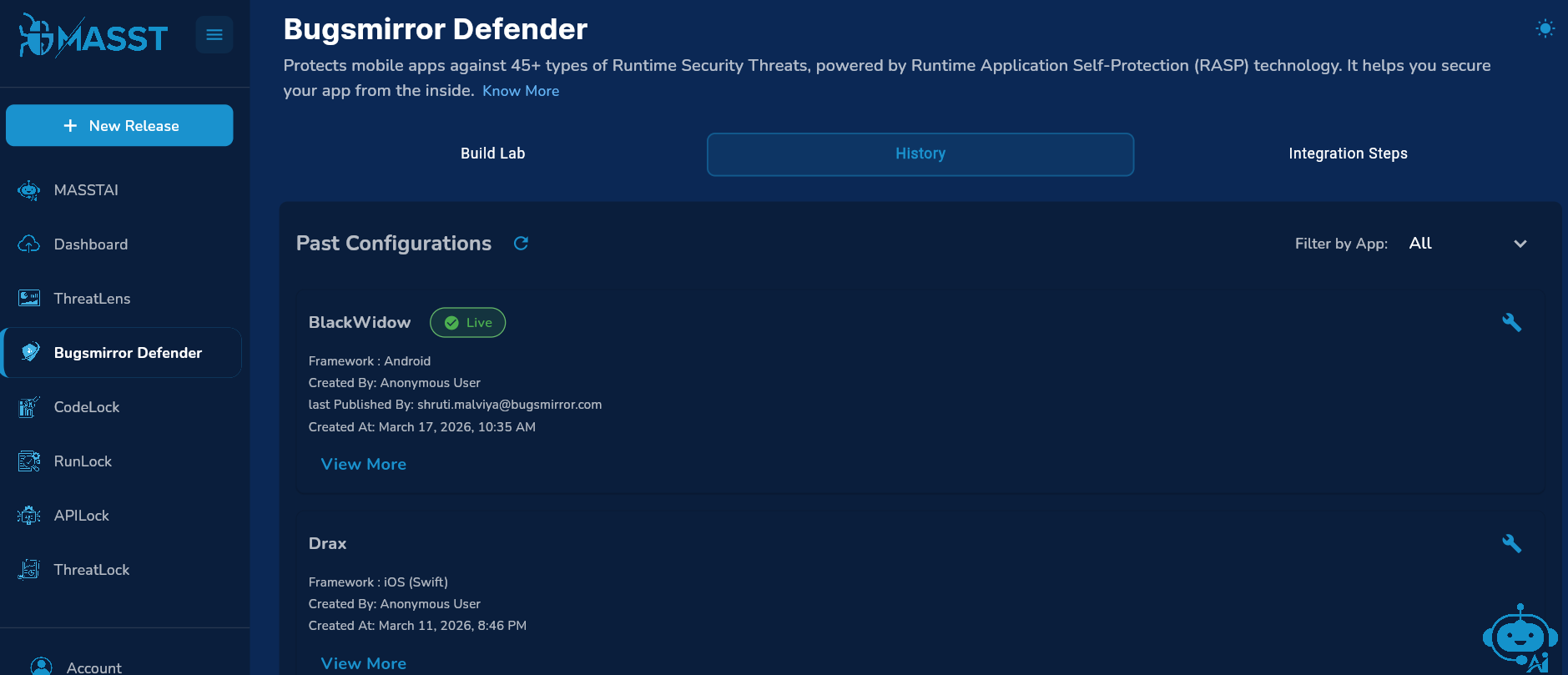Refresh the Past Configurations list
The height and width of the screenshot is (675, 1568).
point(521,243)
